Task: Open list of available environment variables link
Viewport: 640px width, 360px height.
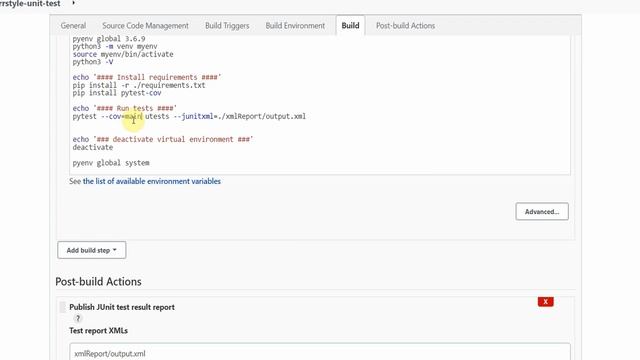Action: point(151,181)
